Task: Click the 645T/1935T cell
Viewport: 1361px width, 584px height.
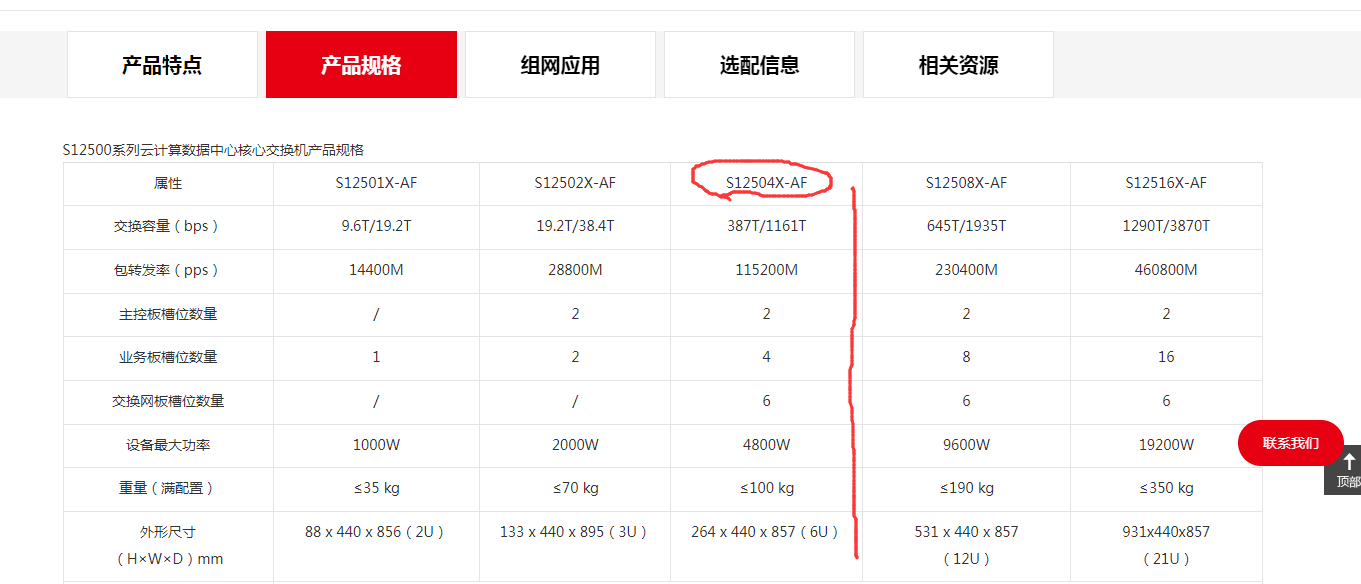Action: (x=966, y=226)
